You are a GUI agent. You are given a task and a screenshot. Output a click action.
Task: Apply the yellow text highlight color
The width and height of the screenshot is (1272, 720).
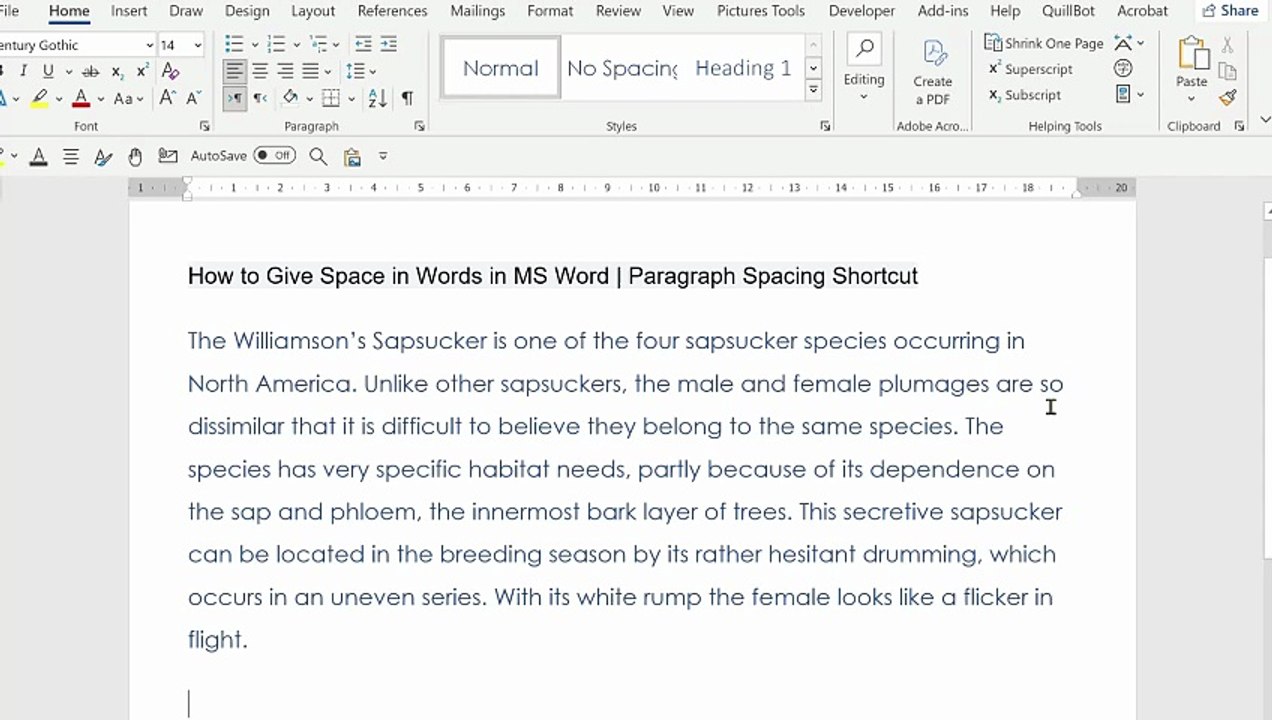[x=39, y=98]
